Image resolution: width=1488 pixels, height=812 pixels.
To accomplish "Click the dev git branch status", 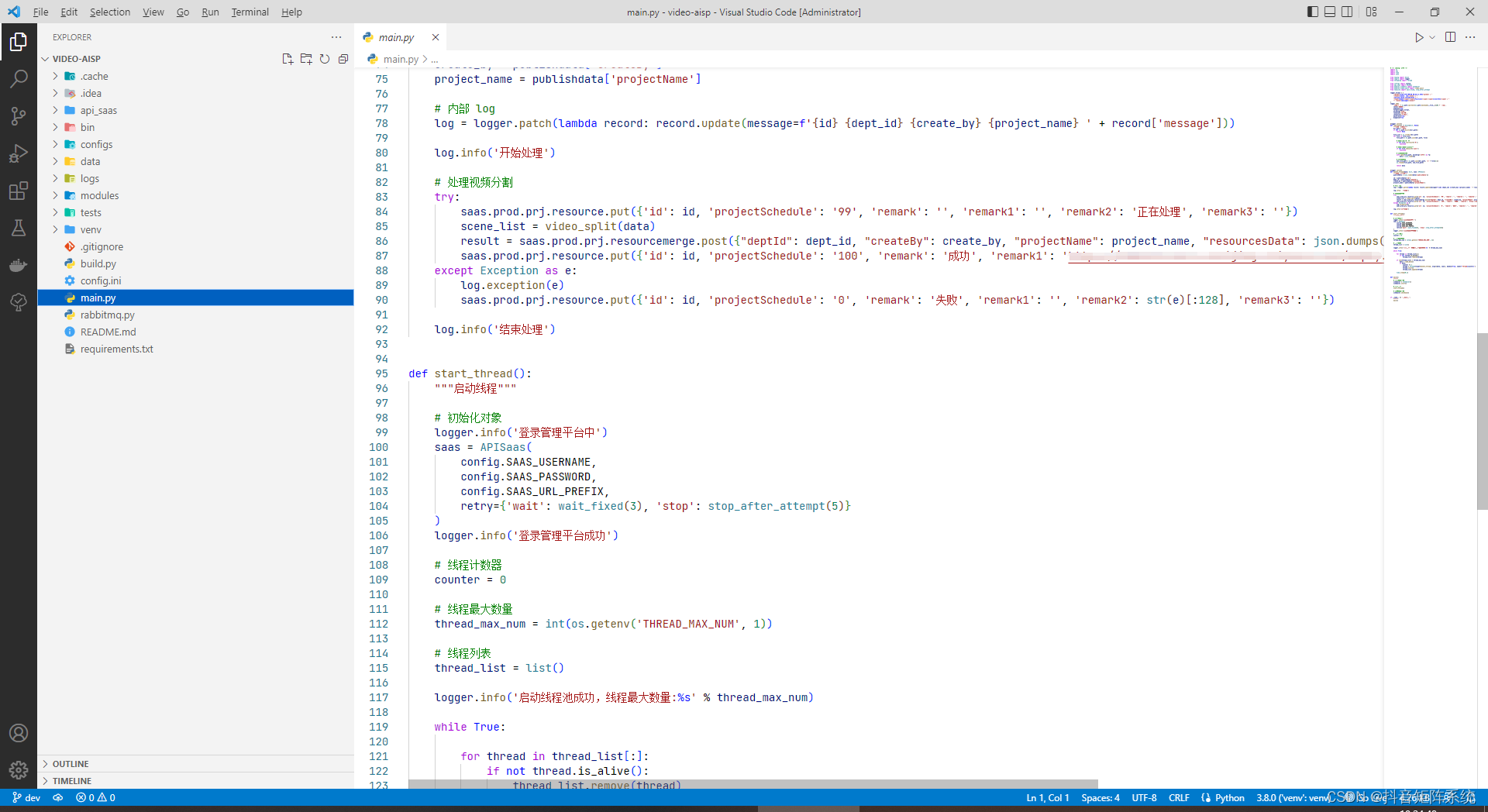I will coord(26,797).
